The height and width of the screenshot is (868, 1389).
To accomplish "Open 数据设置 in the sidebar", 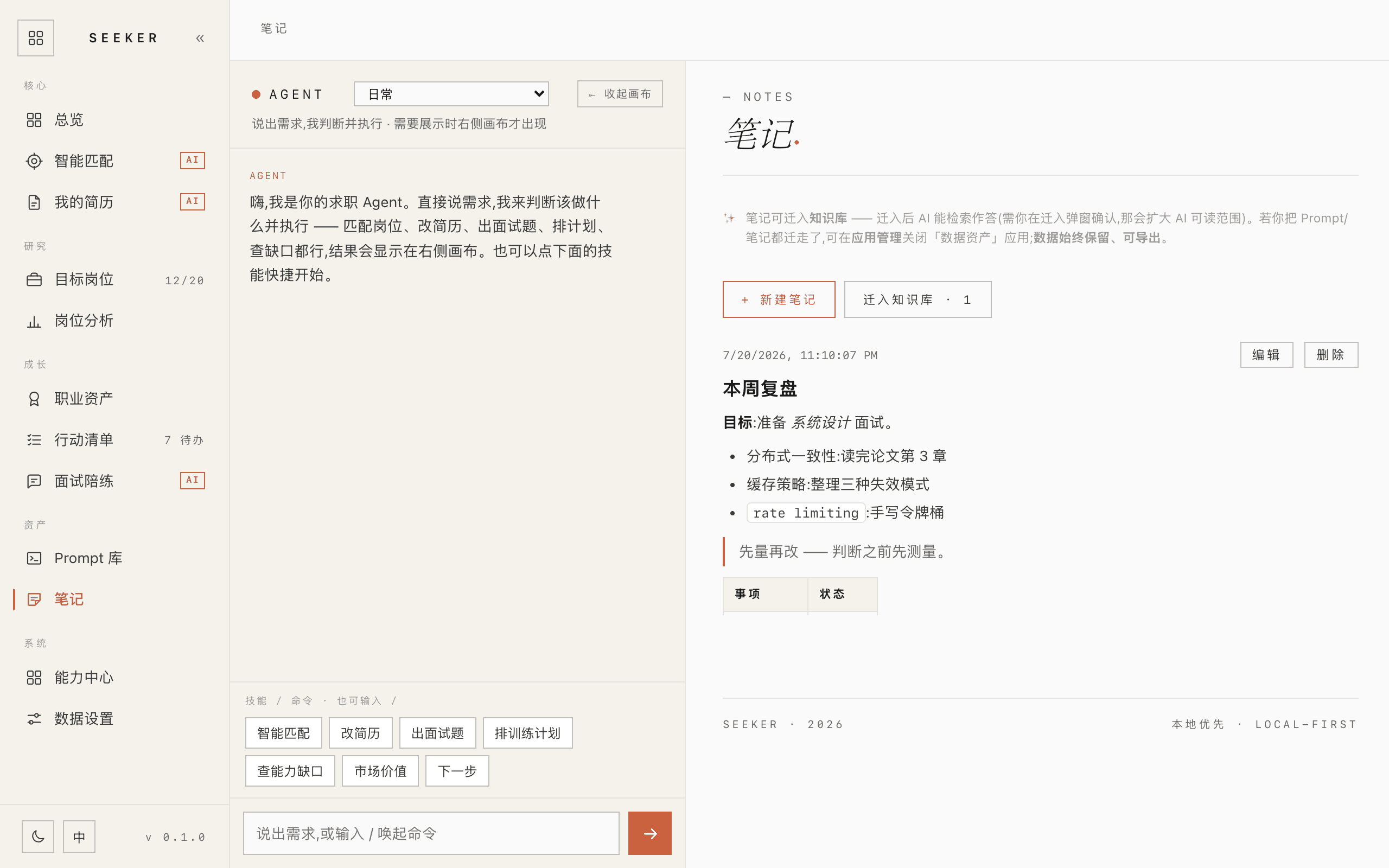I will [115, 719].
